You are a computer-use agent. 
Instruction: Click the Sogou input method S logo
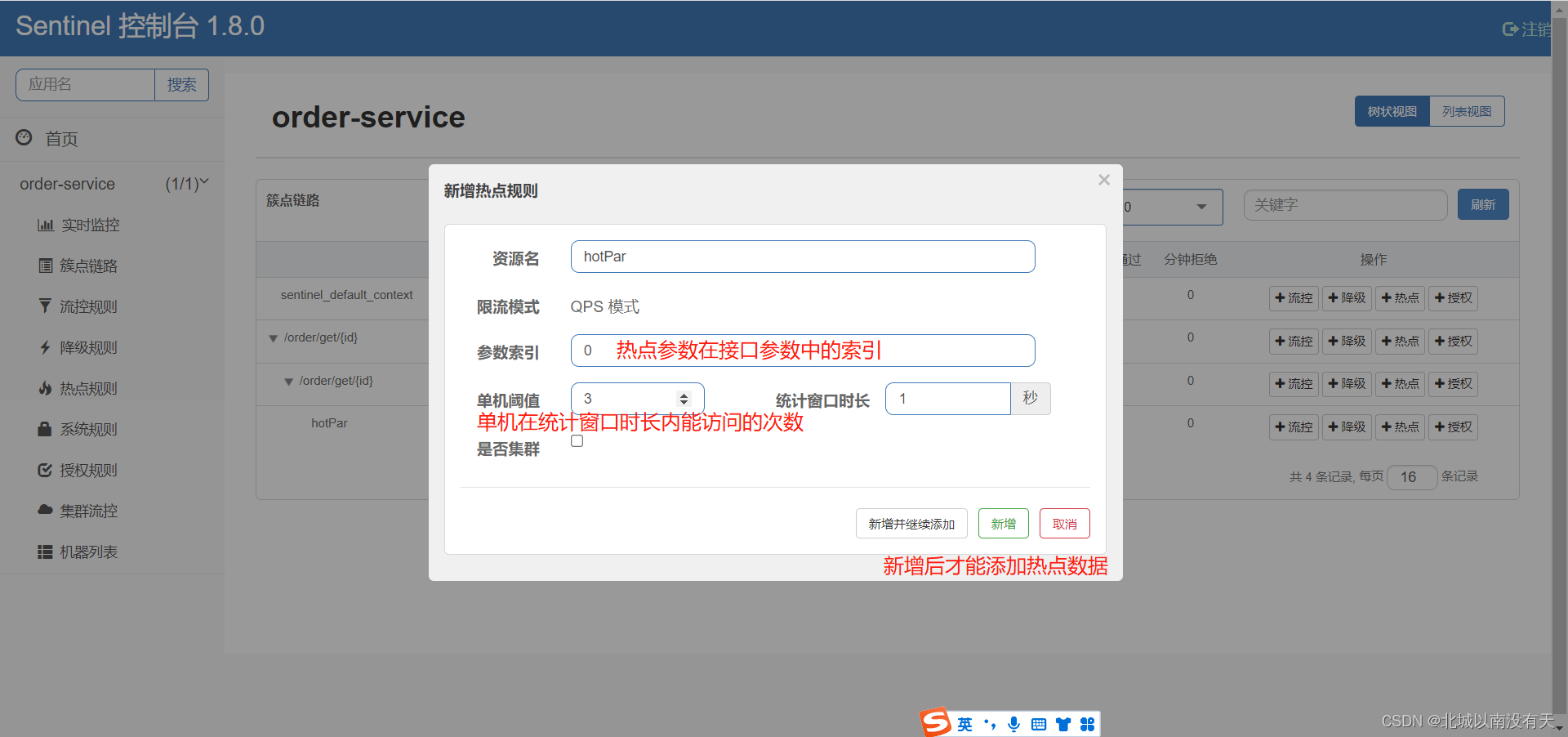pyautogui.click(x=936, y=722)
